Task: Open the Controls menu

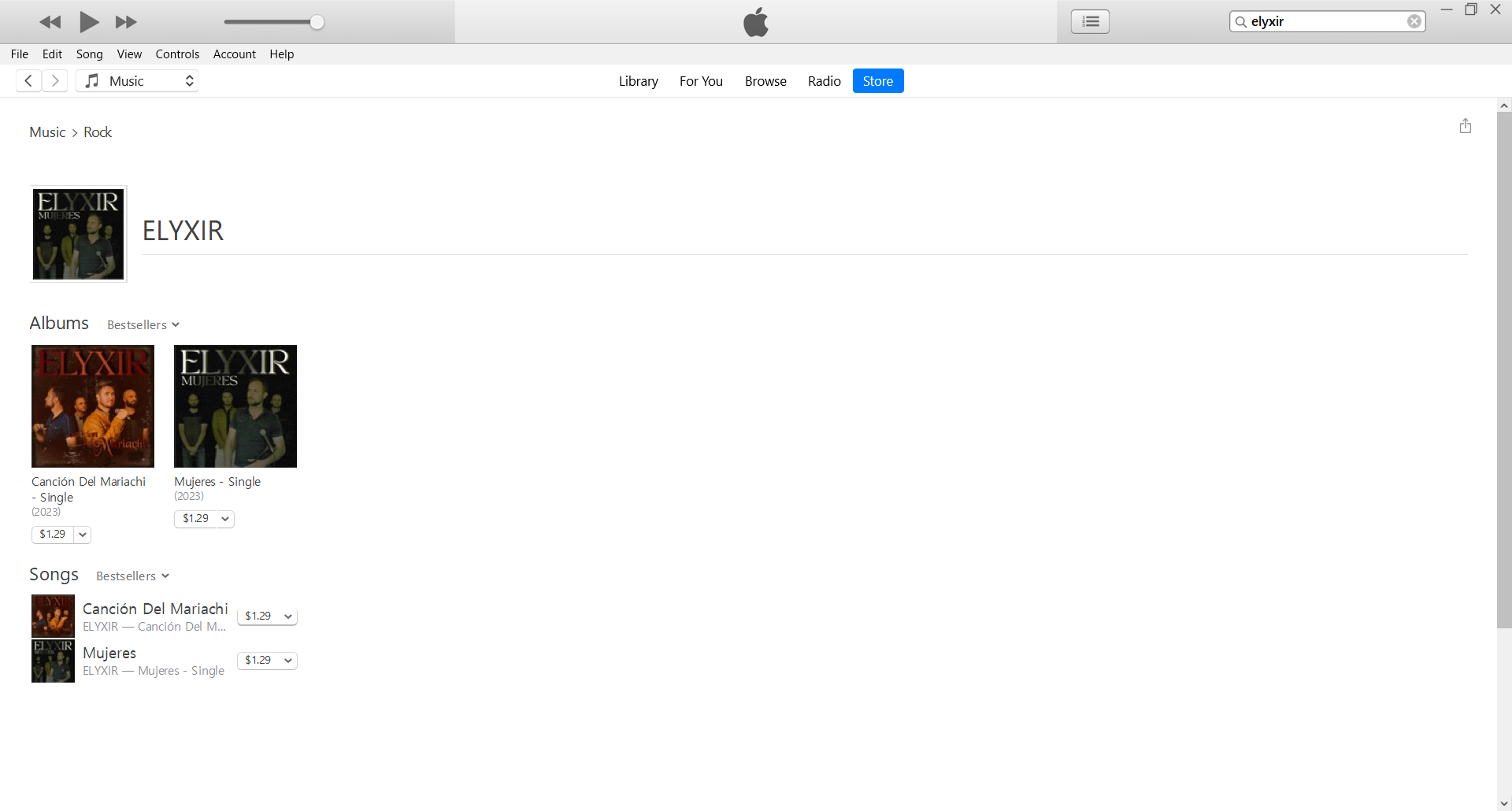Action: click(177, 54)
